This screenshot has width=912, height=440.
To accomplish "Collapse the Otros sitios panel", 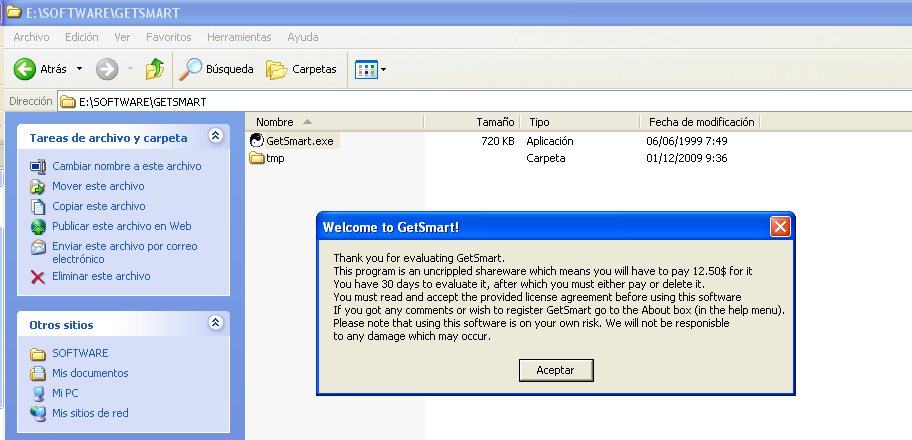I will pyautogui.click(x=216, y=322).
